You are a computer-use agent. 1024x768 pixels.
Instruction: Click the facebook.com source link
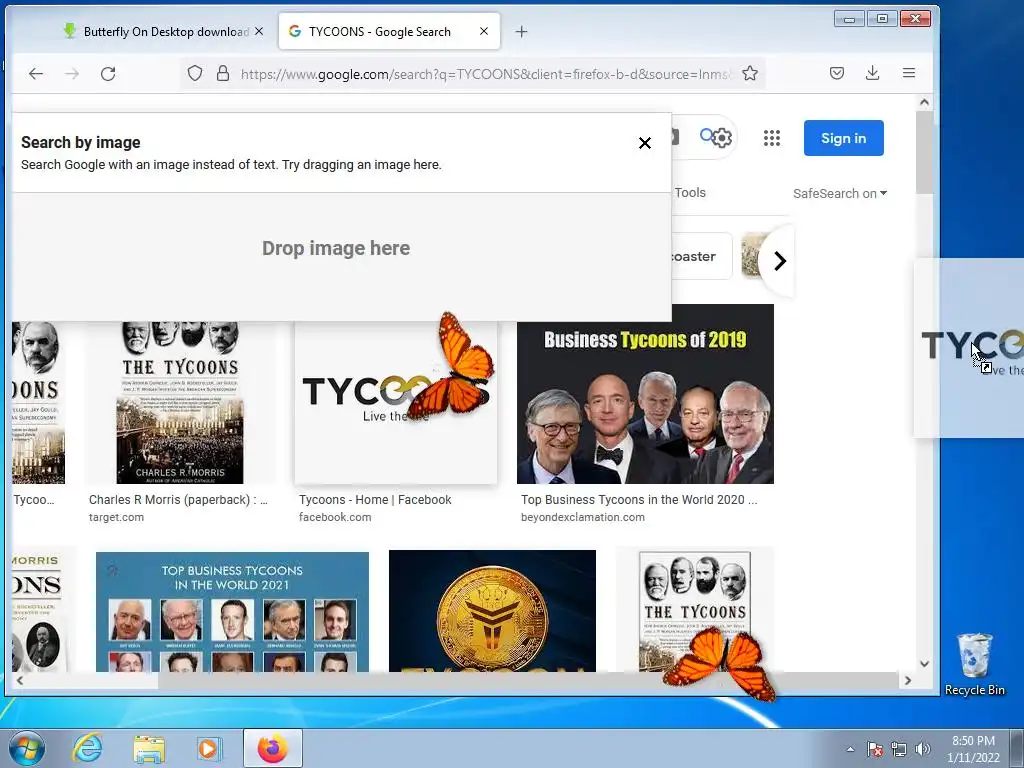coord(335,517)
